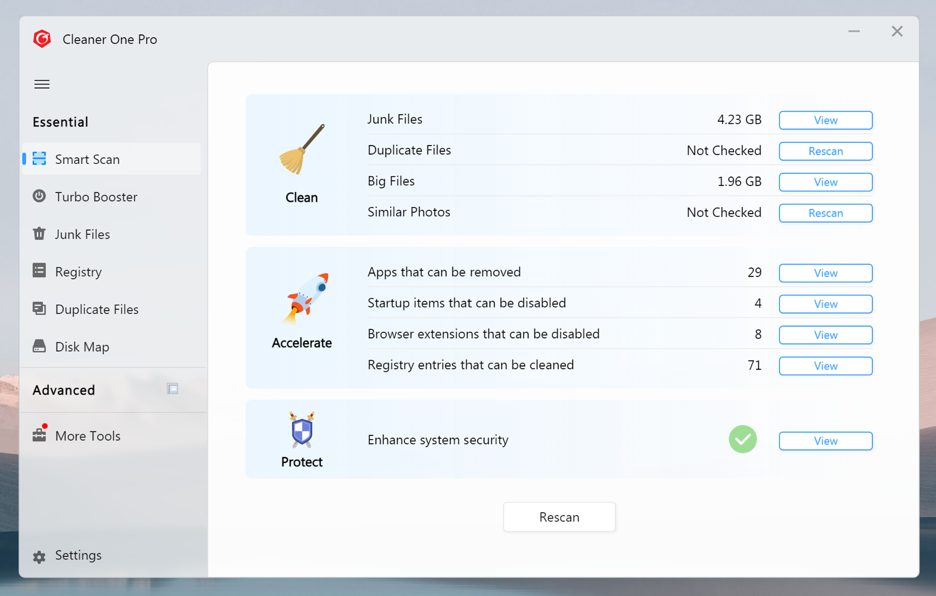View apps that can be removed
The image size is (936, 596).
click(825, 273)
